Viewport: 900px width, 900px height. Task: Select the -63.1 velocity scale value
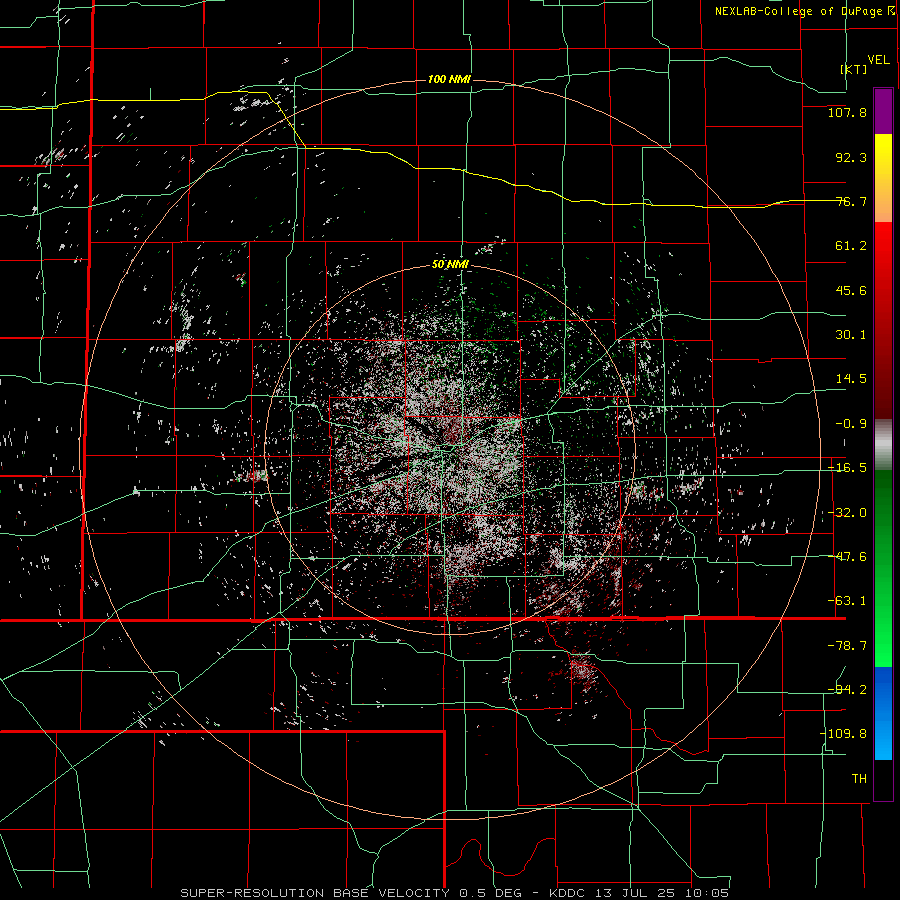tap(847, 601)
